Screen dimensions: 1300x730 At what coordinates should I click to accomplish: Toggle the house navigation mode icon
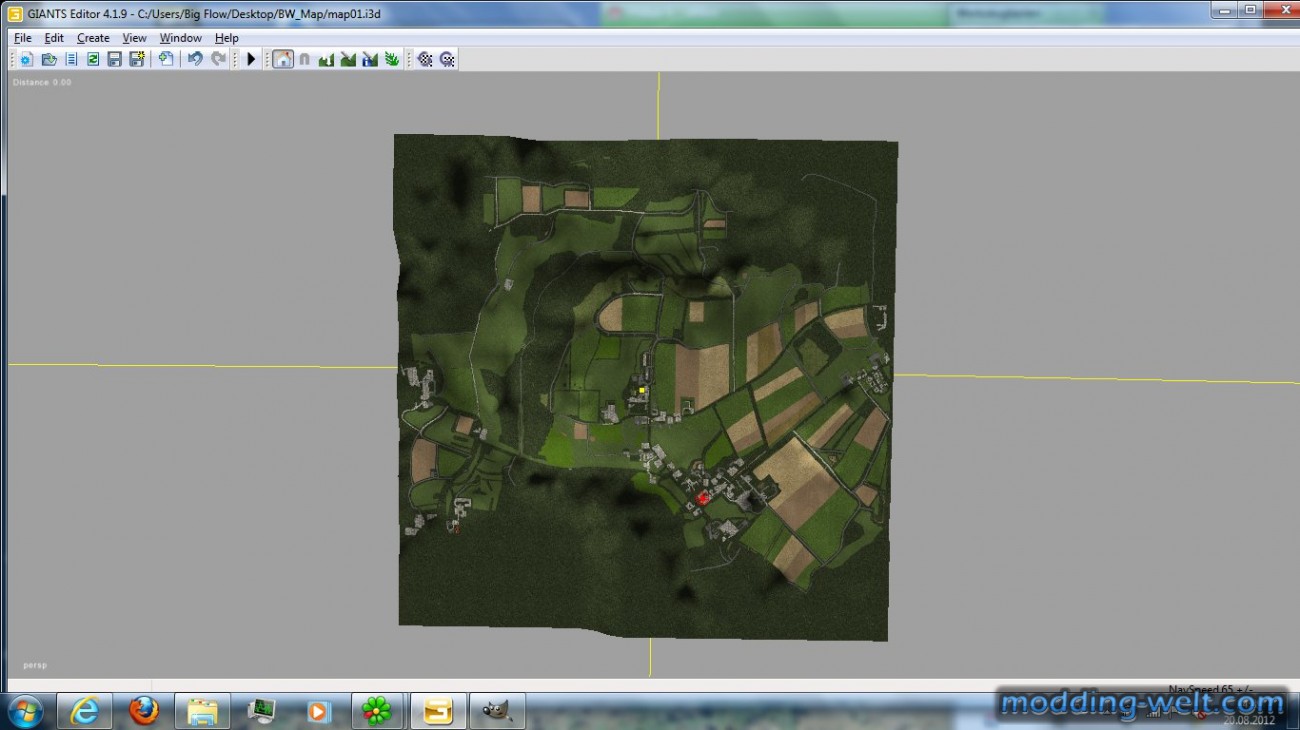click(283, 59)
